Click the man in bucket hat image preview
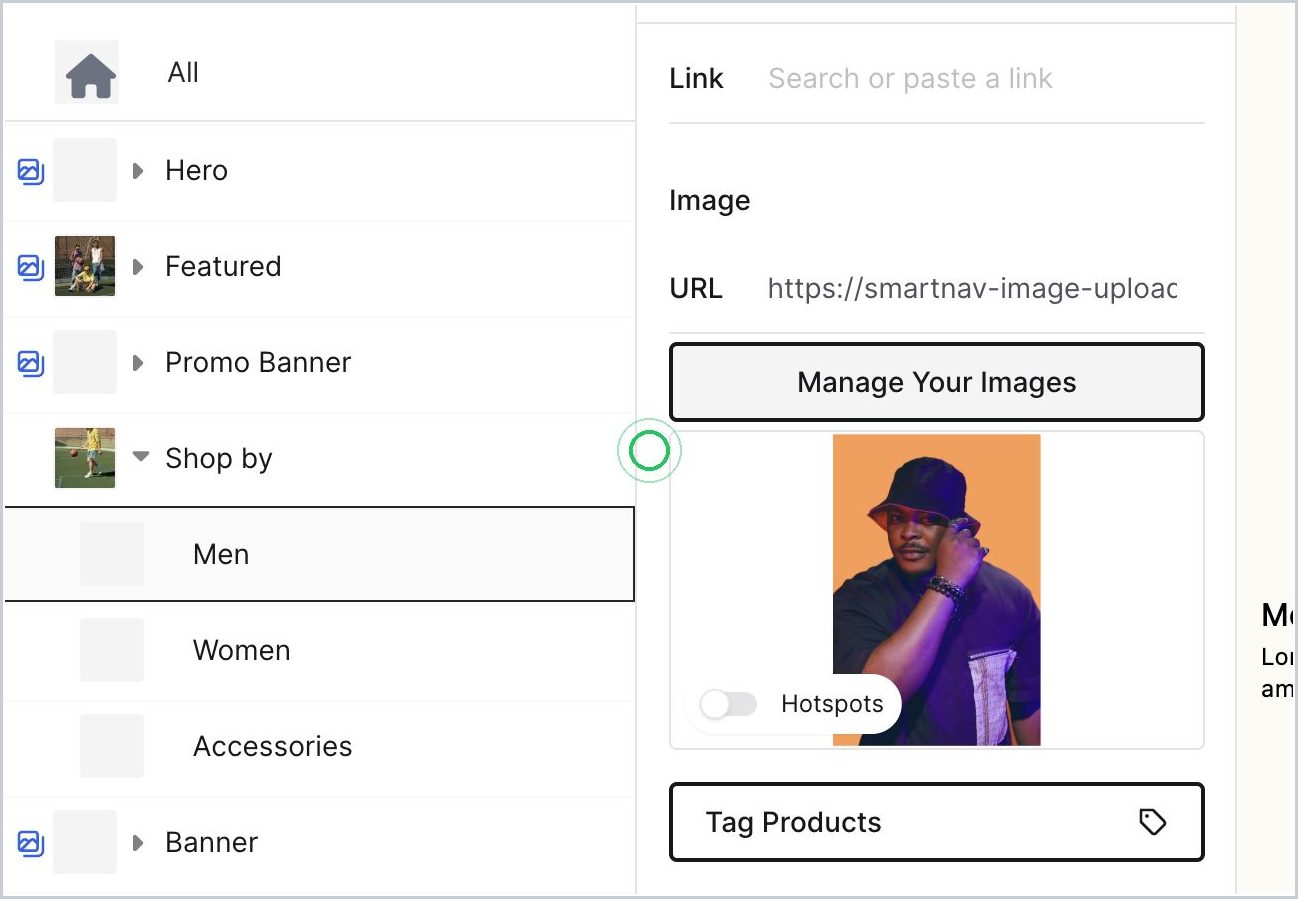Image resolution: width=1298 pixels, height=899 pixels. pyautogui.click(x=937, y=590)
